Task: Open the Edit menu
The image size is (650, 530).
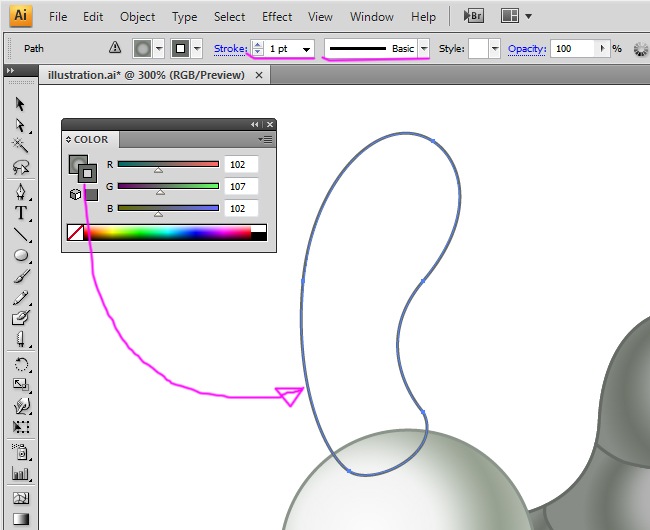Action: 93,17
